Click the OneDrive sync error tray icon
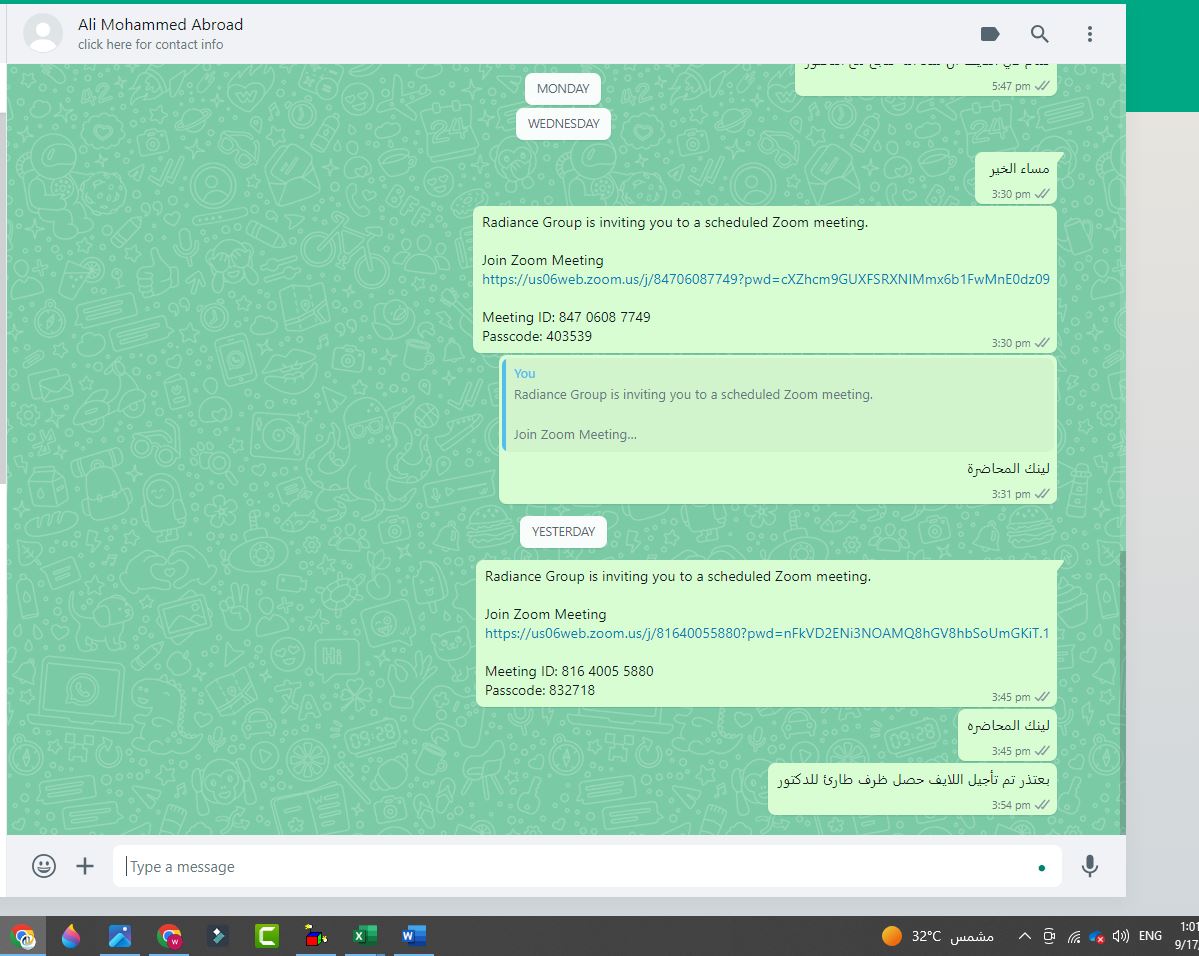Image resolution: width=1199 pixels, height=956 pixels. click(1097, 937)
